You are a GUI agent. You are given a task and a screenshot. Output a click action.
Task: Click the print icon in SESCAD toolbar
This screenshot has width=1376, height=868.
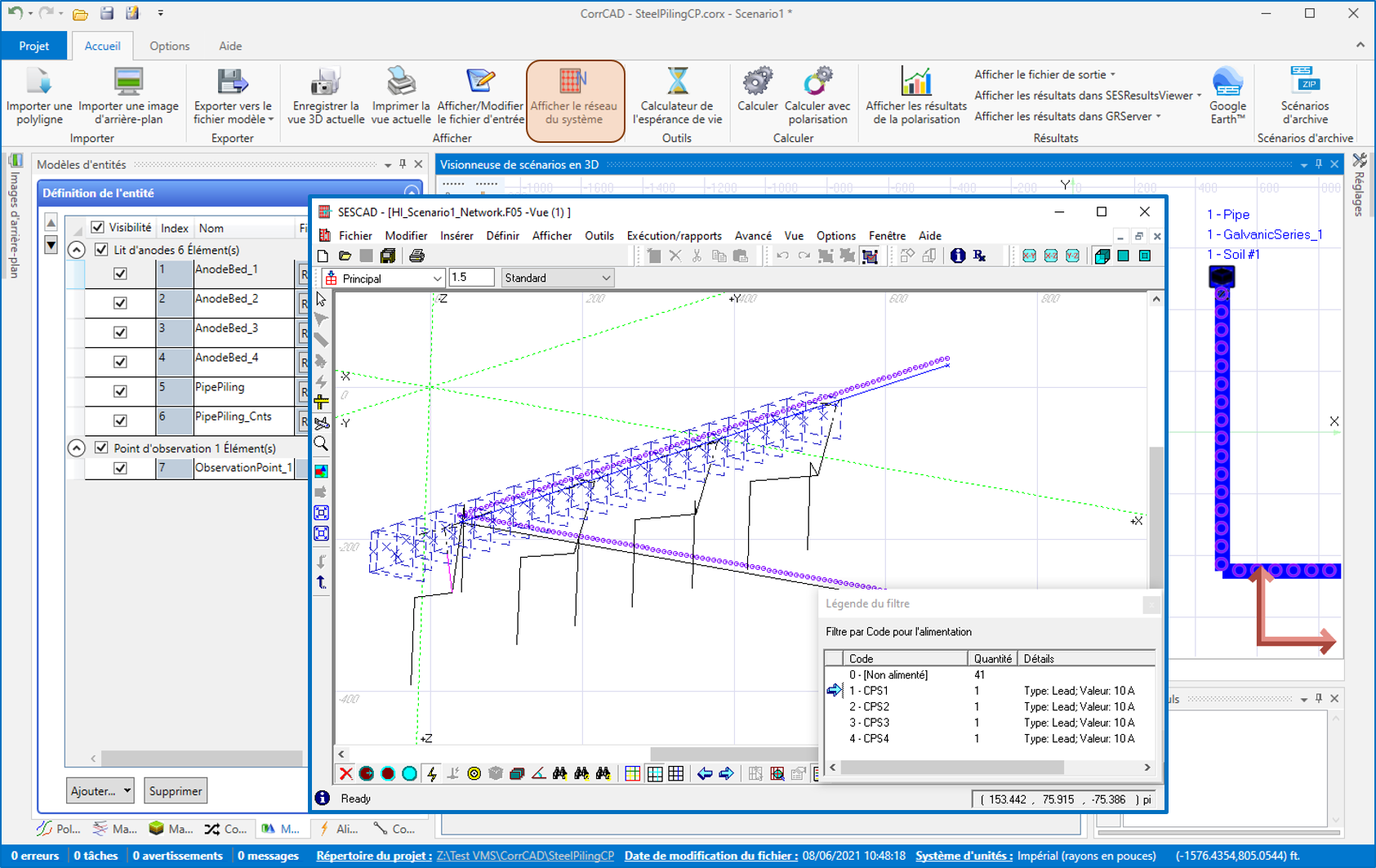click(416, 256)
